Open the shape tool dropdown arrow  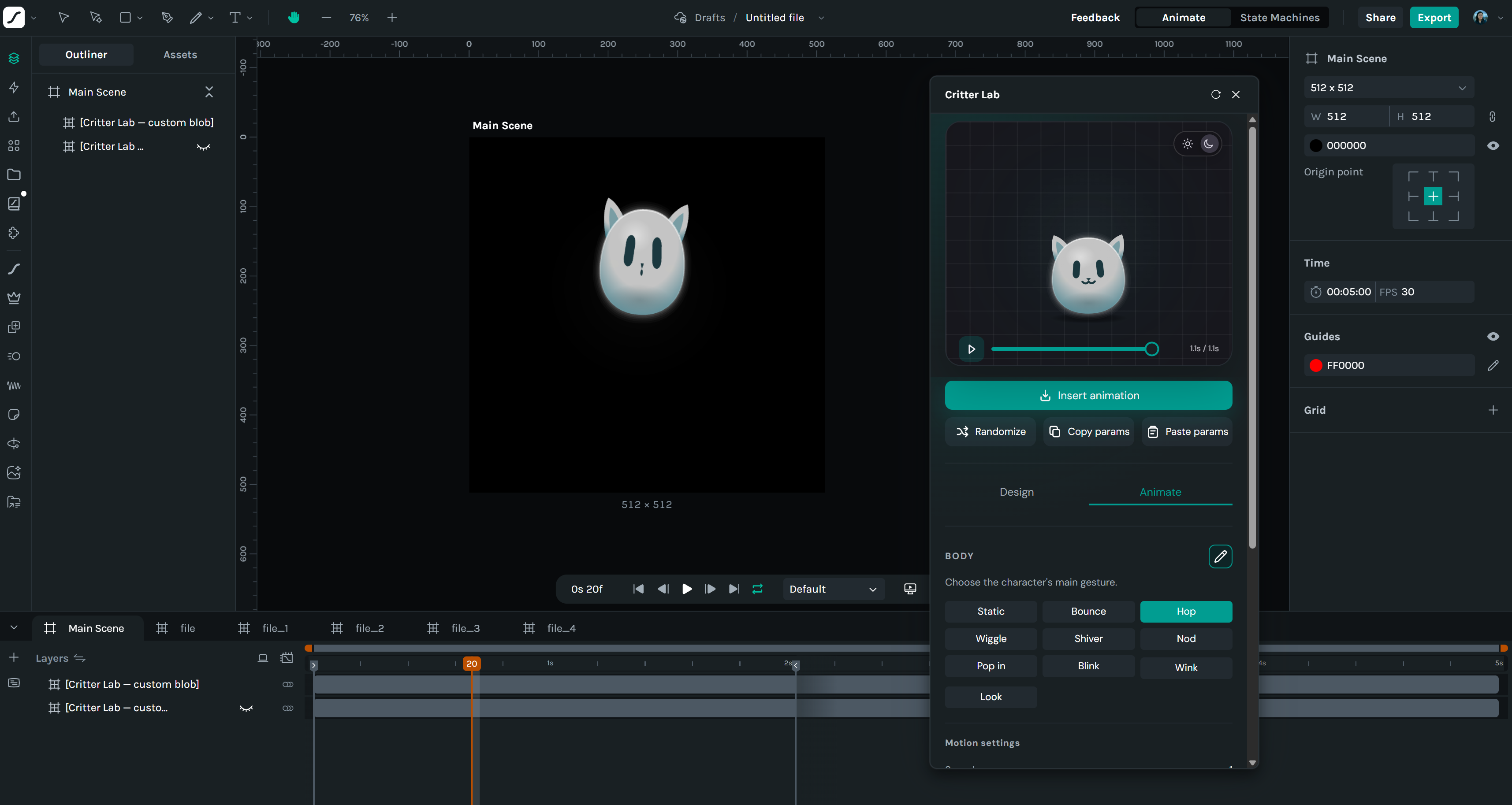(140, 18)
